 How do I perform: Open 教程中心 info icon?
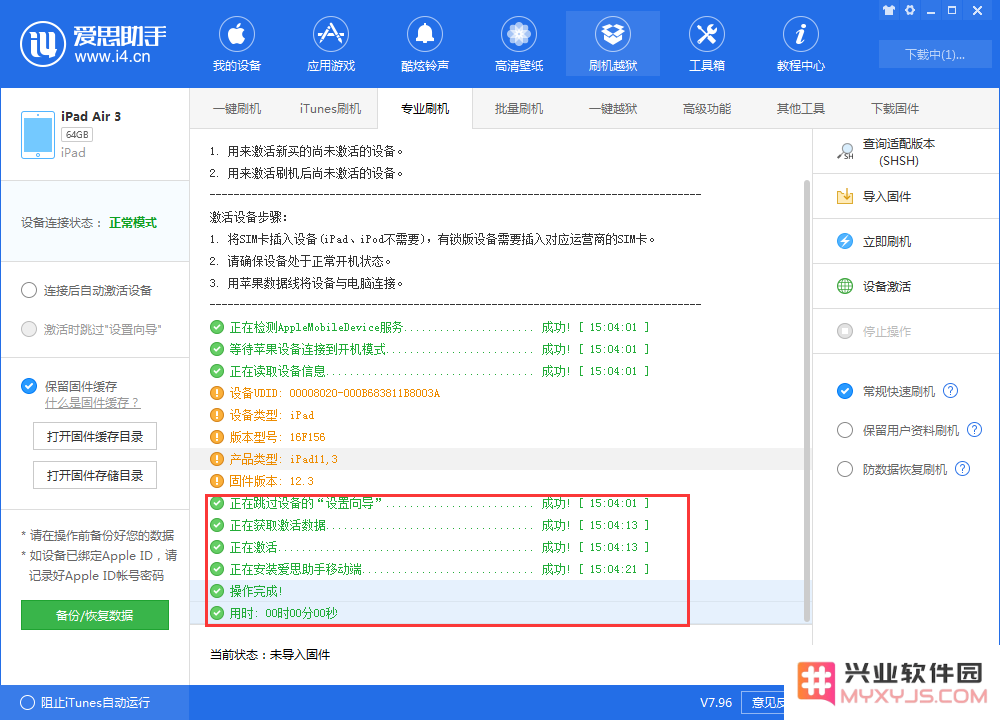[800, 34]
